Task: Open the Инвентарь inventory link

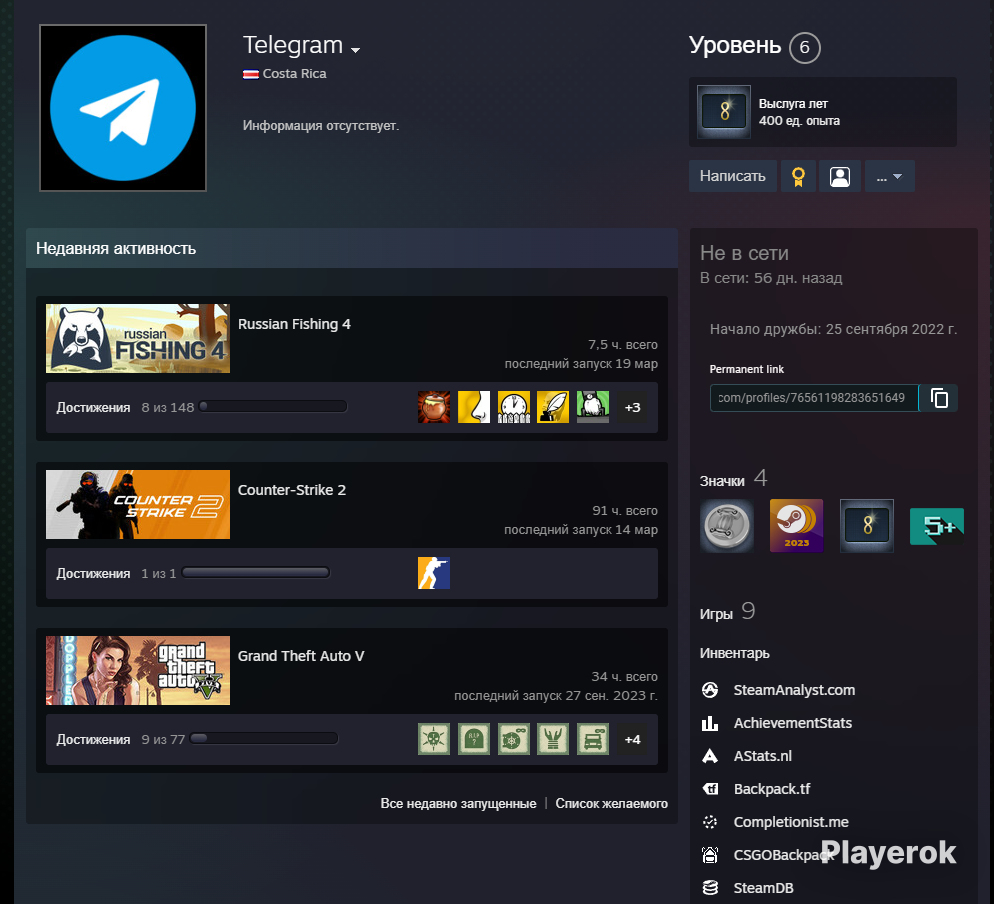Action: pyautogui.click(x=735, y=653)
